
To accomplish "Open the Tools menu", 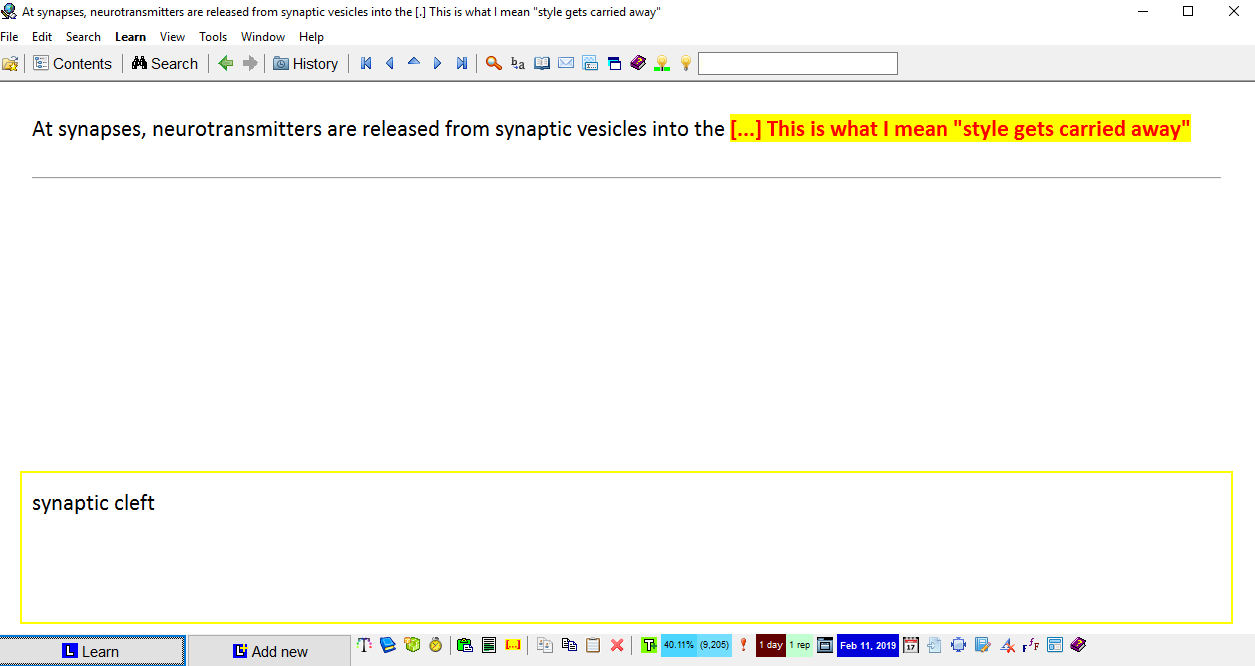I will click(x=213, y=37).
